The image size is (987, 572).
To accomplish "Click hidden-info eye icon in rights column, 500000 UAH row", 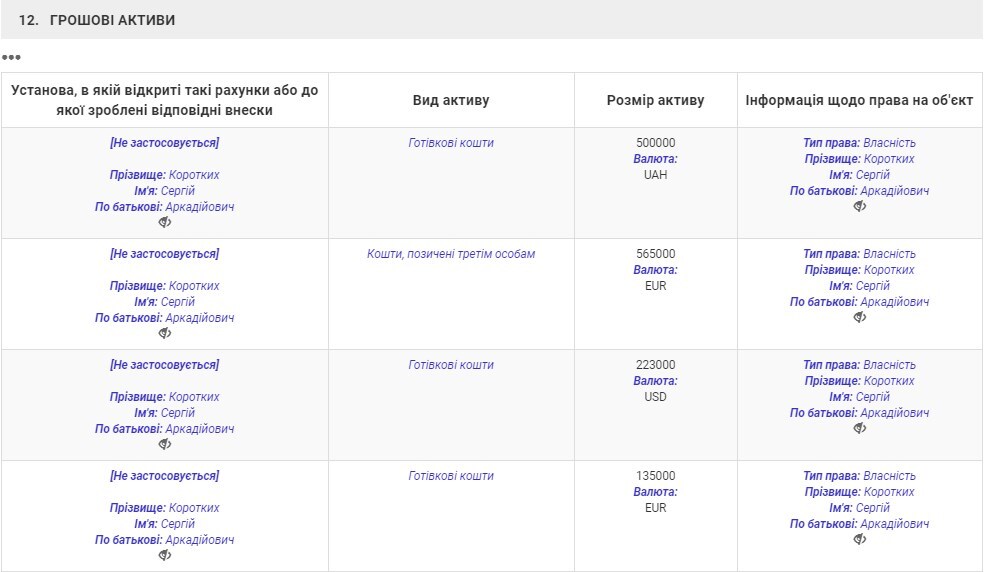I will click(x=859, y=206).
